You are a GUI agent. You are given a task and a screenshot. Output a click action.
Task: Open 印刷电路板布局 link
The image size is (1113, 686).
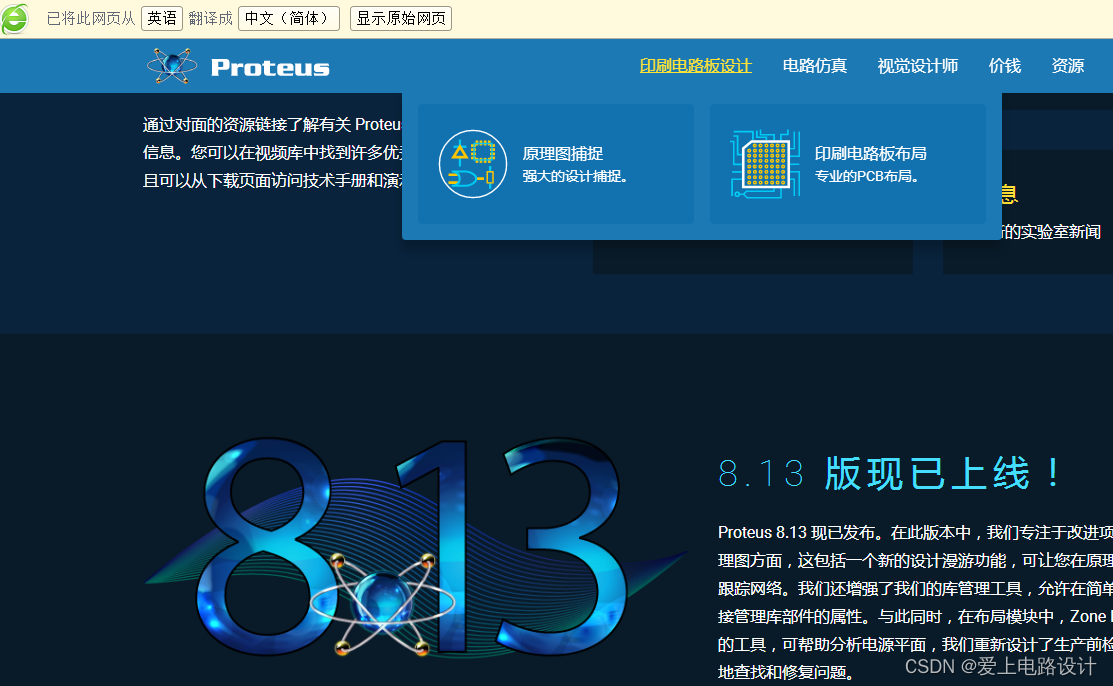(x=870, y=153)
